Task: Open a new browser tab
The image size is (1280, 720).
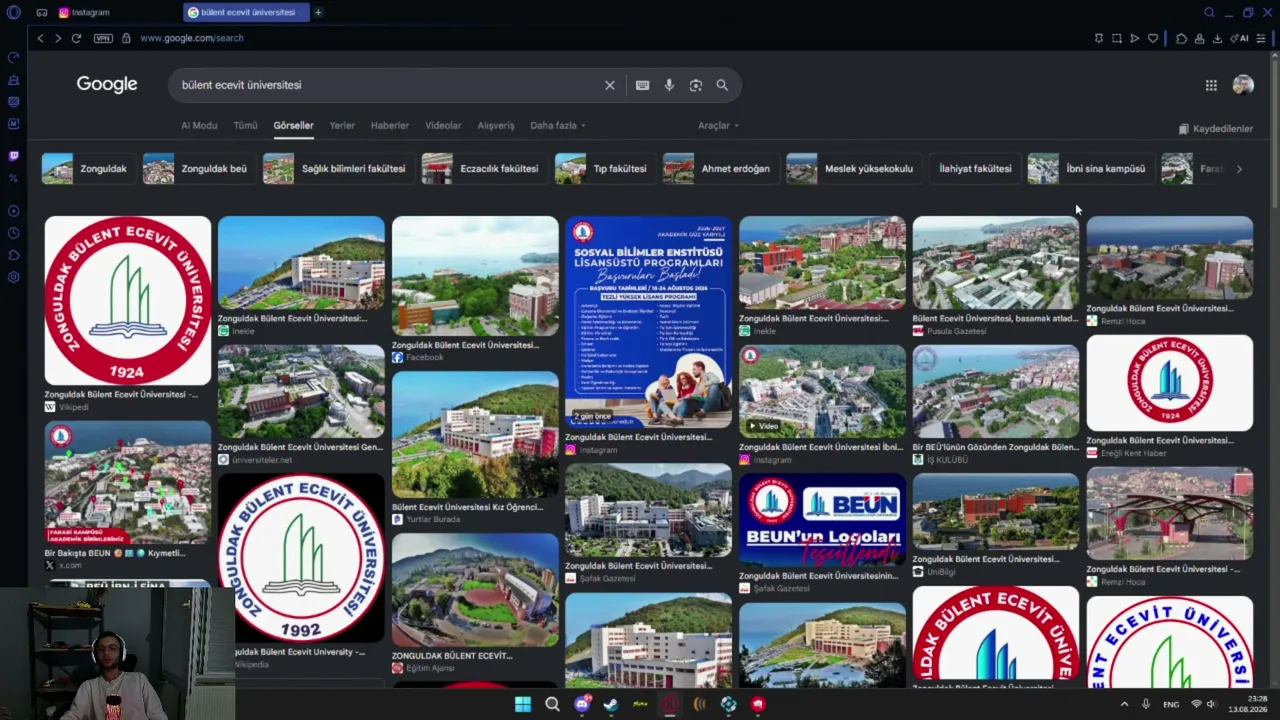Action: tap(318, 12)
